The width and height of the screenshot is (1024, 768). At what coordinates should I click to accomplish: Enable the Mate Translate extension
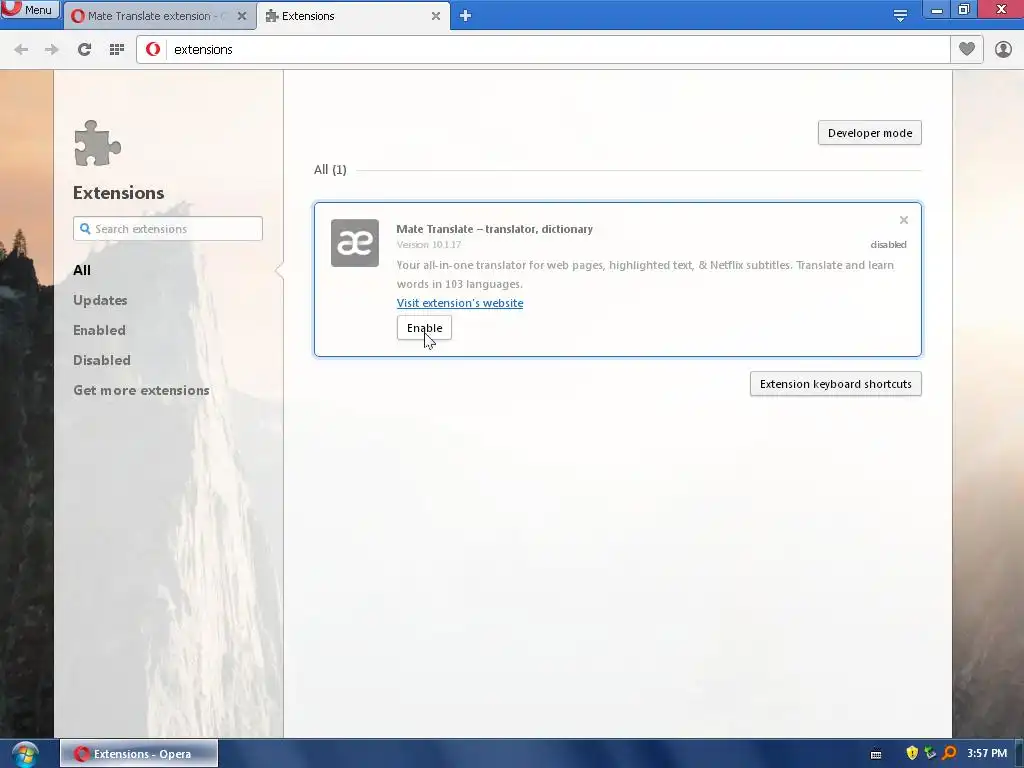[x=424, y=328]
